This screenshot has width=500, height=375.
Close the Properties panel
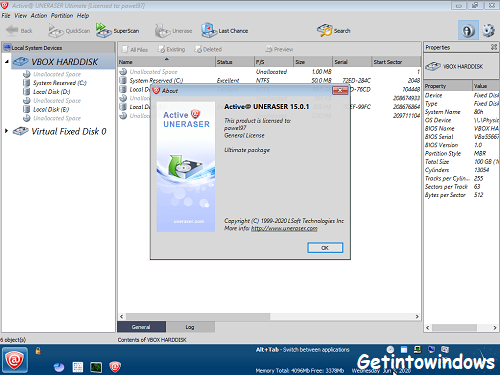(x=494, y=47)
